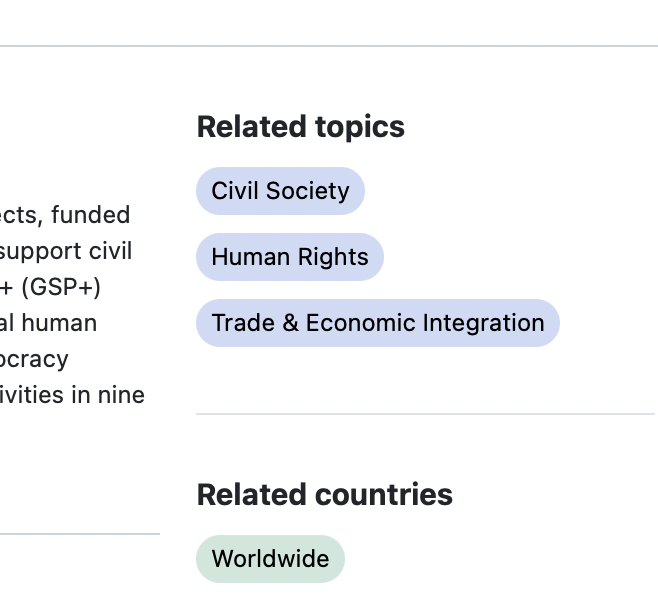Image resolution: width=658 pixels, height=610 pixels.
Task: Click the Related countries heading
Action: (x=324, y=494)
